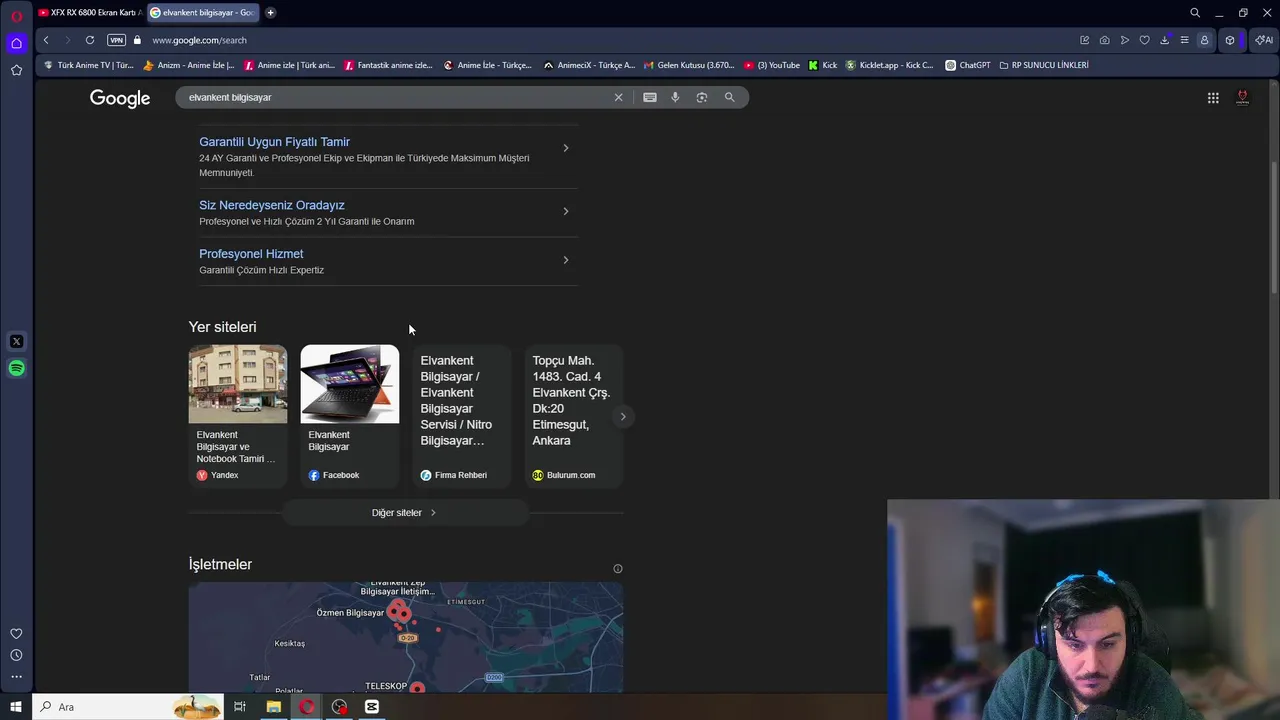Open Facebook Elvankent Bilgisayar laptop thumbnail
This screenshot has width=1280, height=720.
(350, 384)
